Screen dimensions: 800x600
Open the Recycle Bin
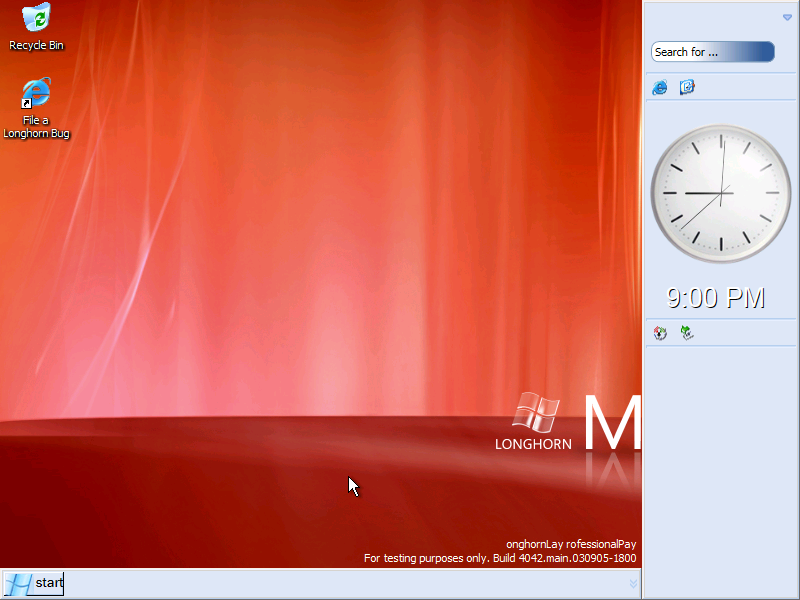pos(36,17)
